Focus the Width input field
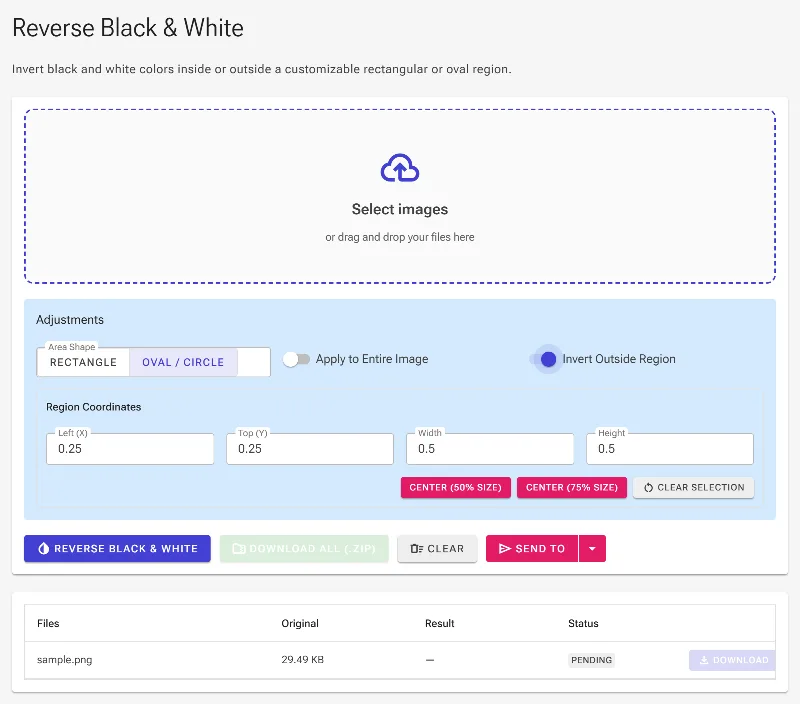Viewport: 800px width, 704px height. pos(490,449)
